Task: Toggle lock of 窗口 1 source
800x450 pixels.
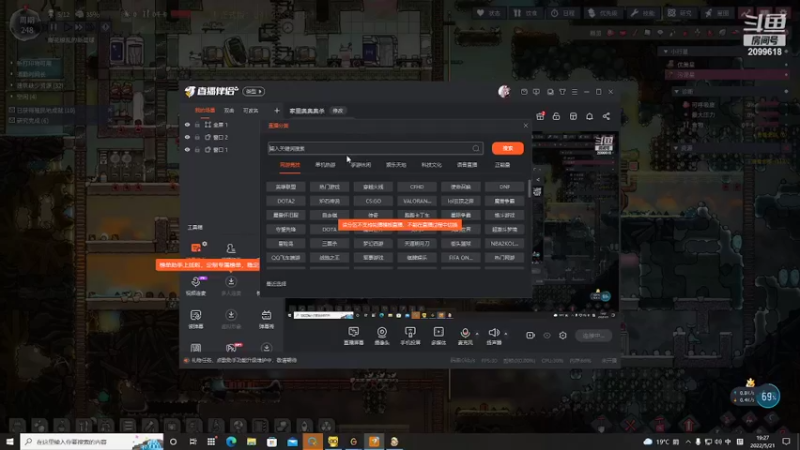Action: click(197, 150)
